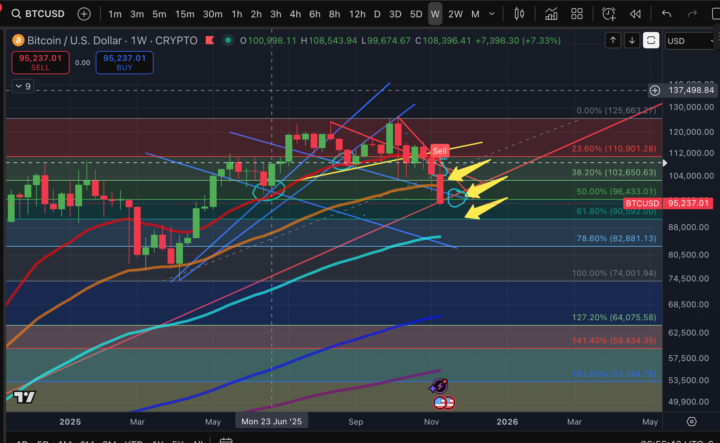The image size is (720, 443).
Task: Click the down arrow pane button
Action: click(x=632, y=41)
